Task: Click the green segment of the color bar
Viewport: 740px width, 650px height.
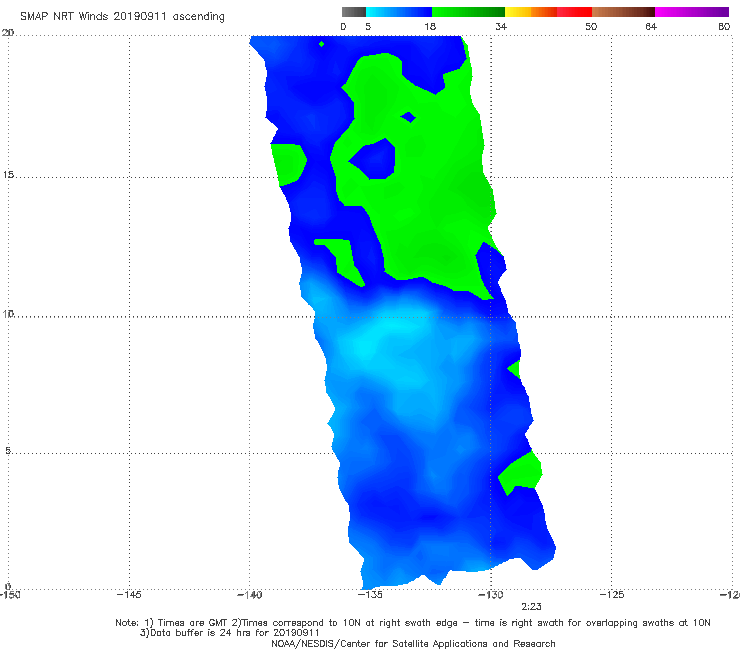Action: click(x=468, y=12)
